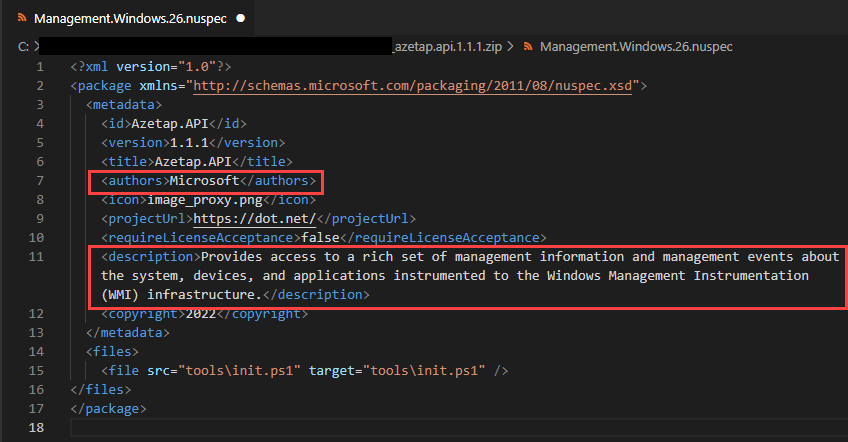This screenshot has width=848, height=442.
Task: Click the closing package tag
Action: (x=109, y=408)
